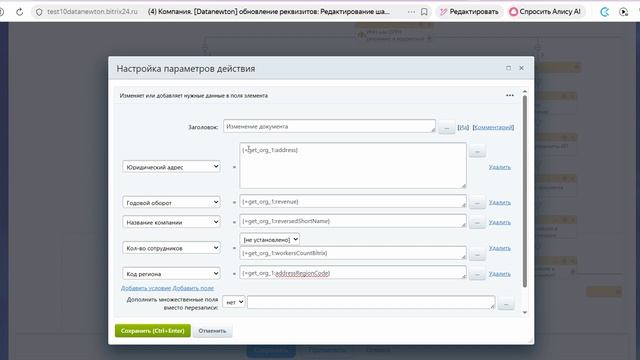
Task: Click the Отменить button
Action: pos(212,331)
